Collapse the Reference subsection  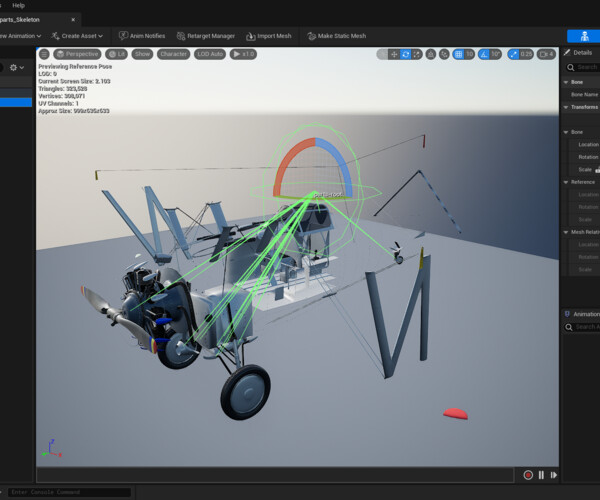tap(566, 182)
